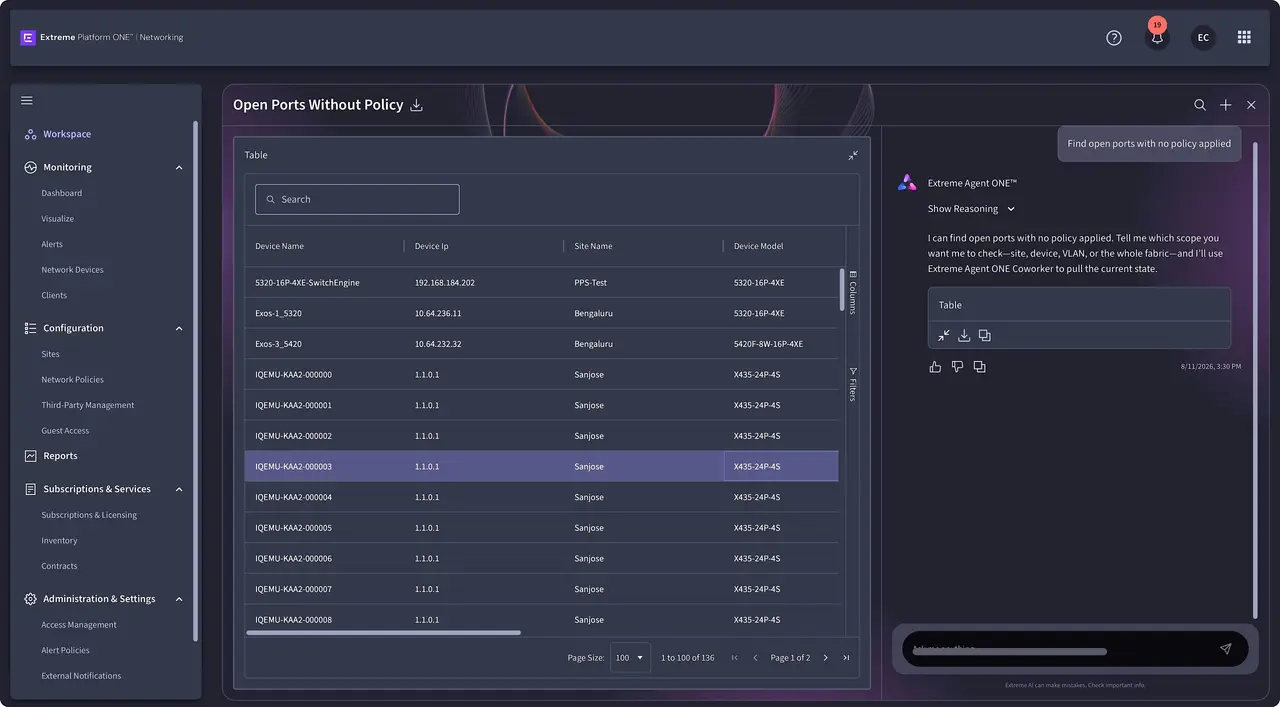Open Third-Party Management
This screenshot has width=1280, height=707.
point(88,406)
